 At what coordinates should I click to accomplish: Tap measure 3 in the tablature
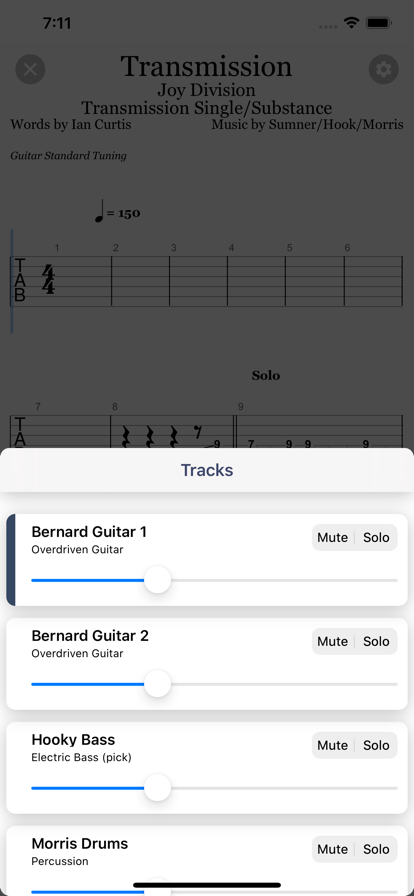click(198, 281)
